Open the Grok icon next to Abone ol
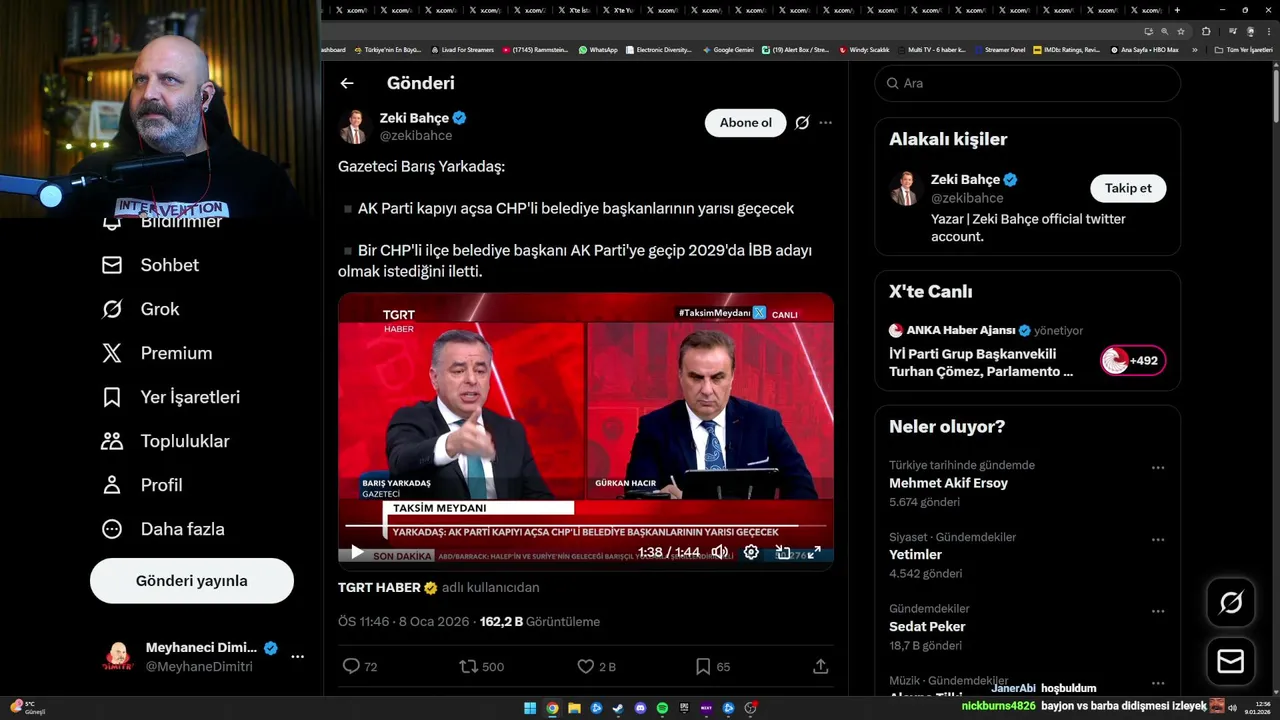This screenshot has width=1280, height=720. point(802,123)
